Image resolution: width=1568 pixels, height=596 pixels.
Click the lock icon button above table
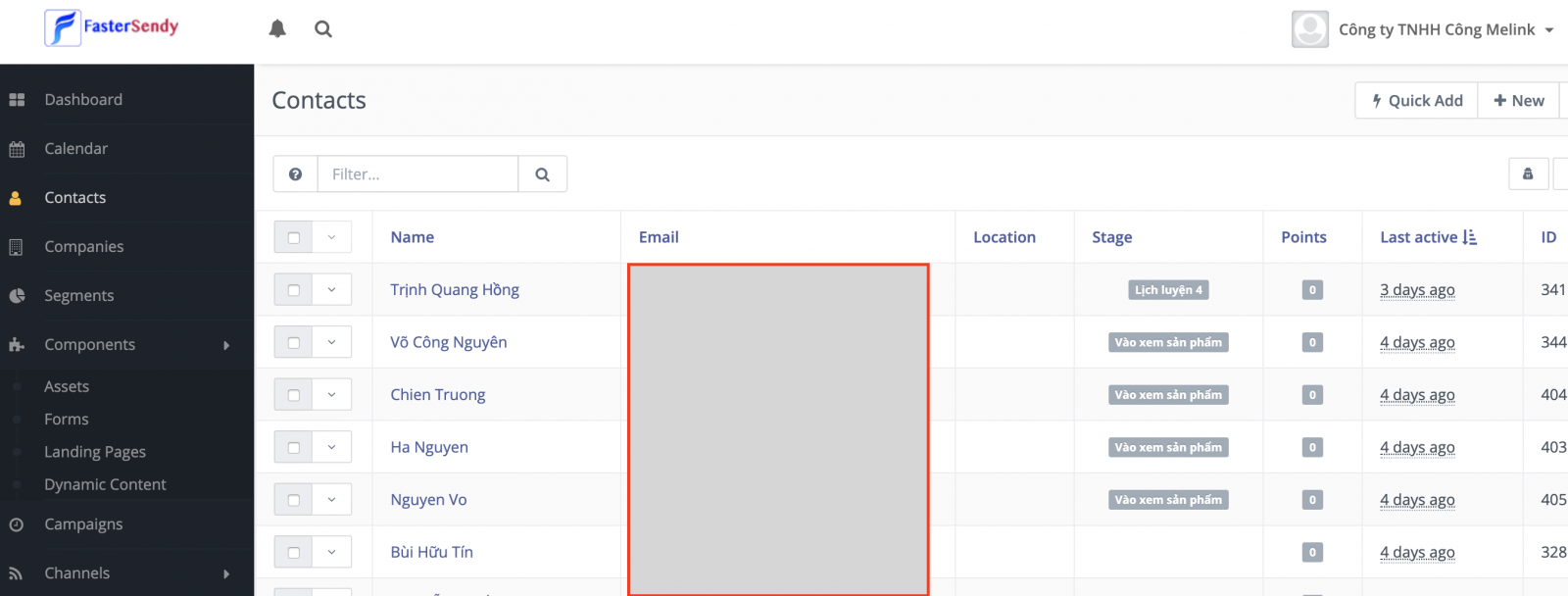pos(1528,174)
